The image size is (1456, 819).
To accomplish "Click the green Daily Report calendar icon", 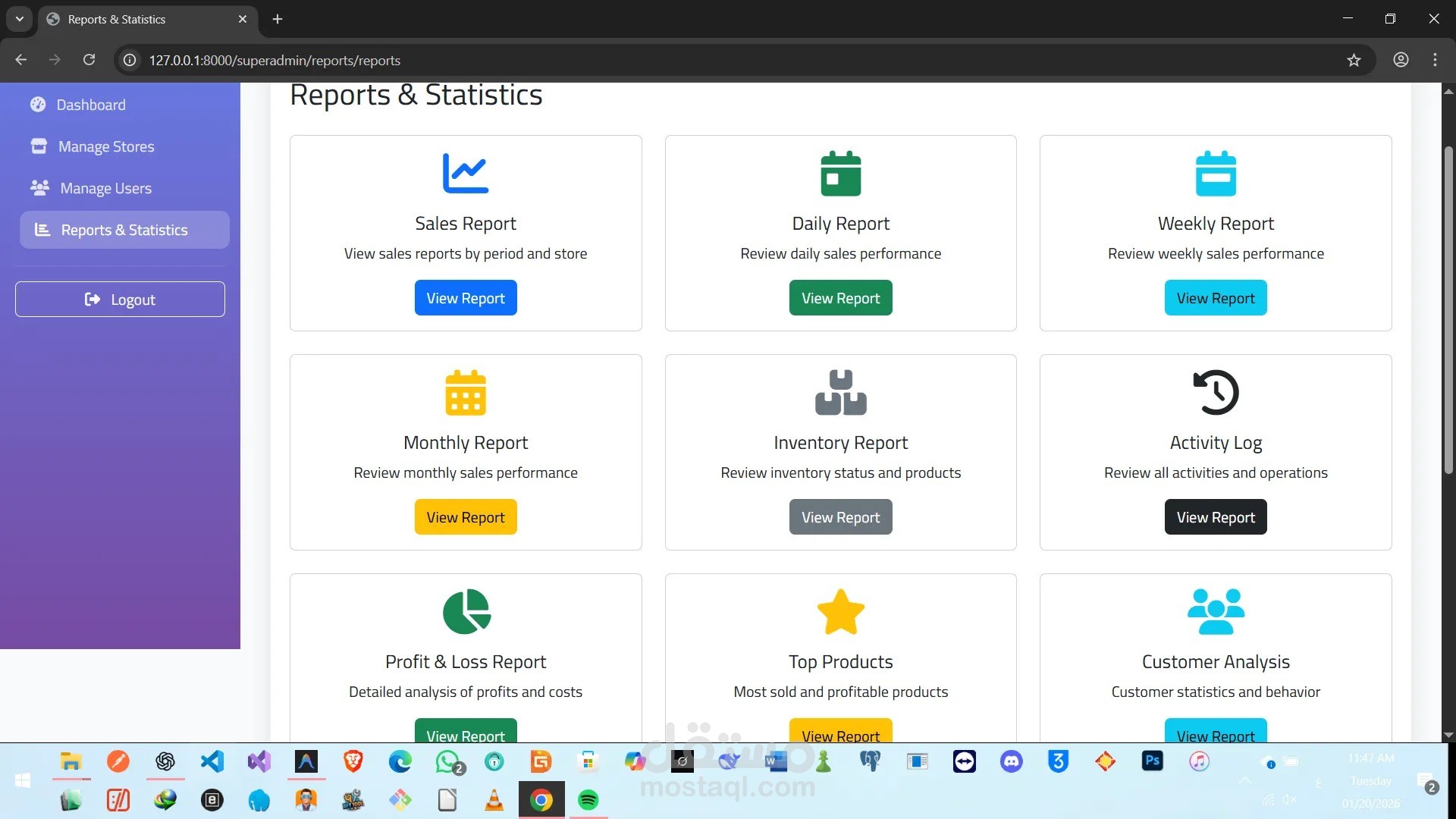I will [x=840, y=174].
